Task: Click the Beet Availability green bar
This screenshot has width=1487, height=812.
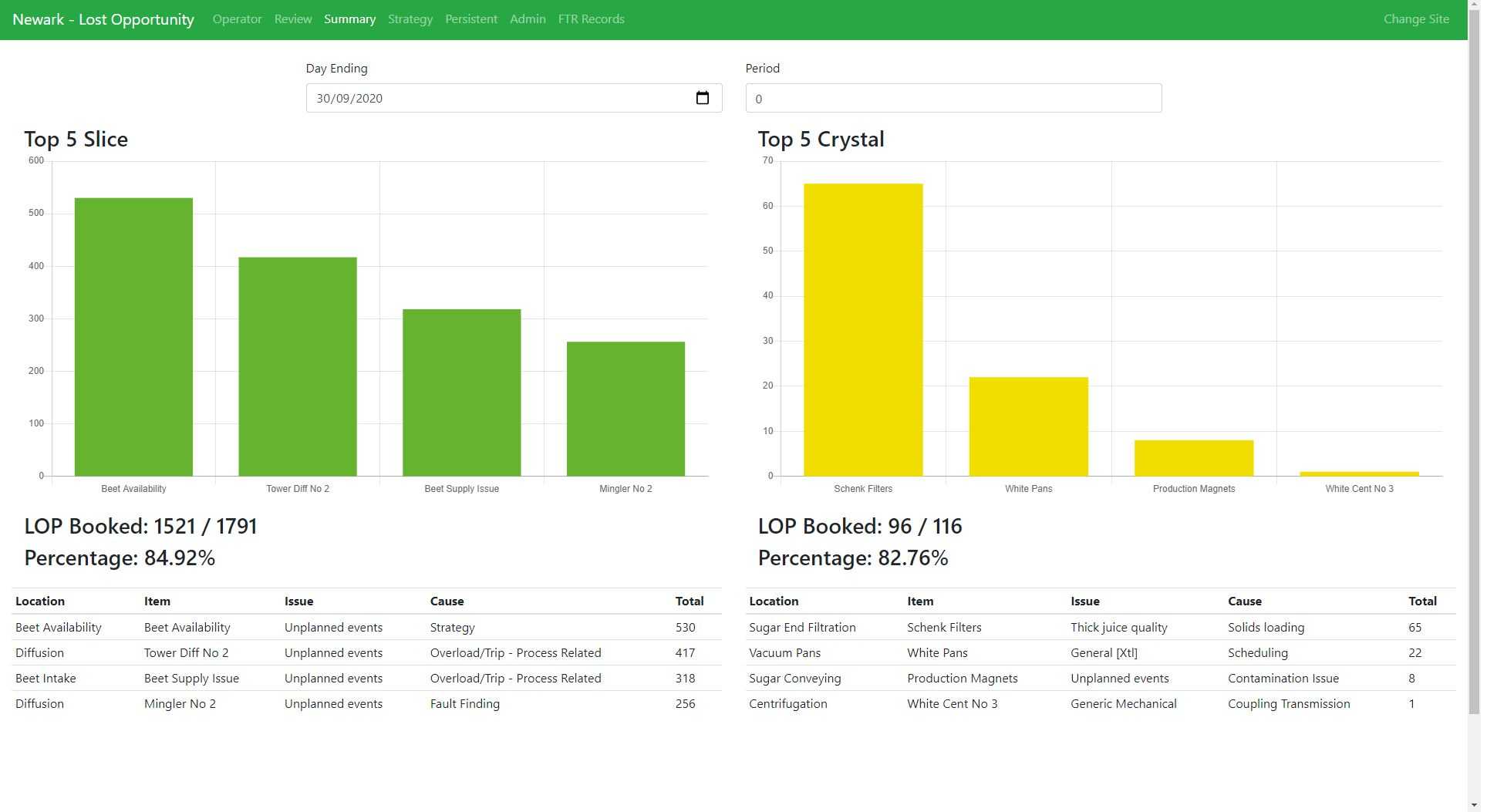Action: pyautogui.click(x=134, y=339)
